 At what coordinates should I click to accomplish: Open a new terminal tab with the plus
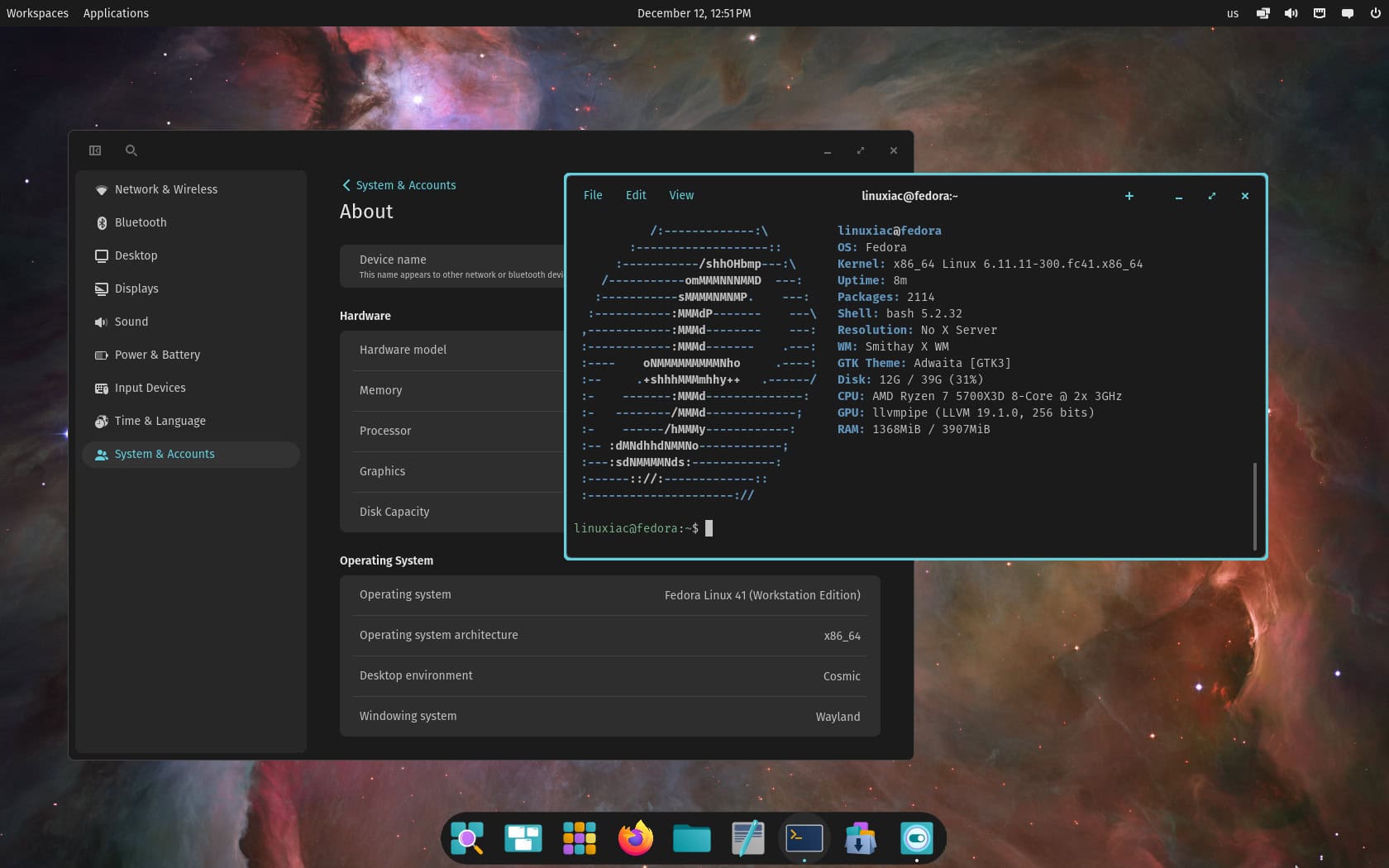1129,196
